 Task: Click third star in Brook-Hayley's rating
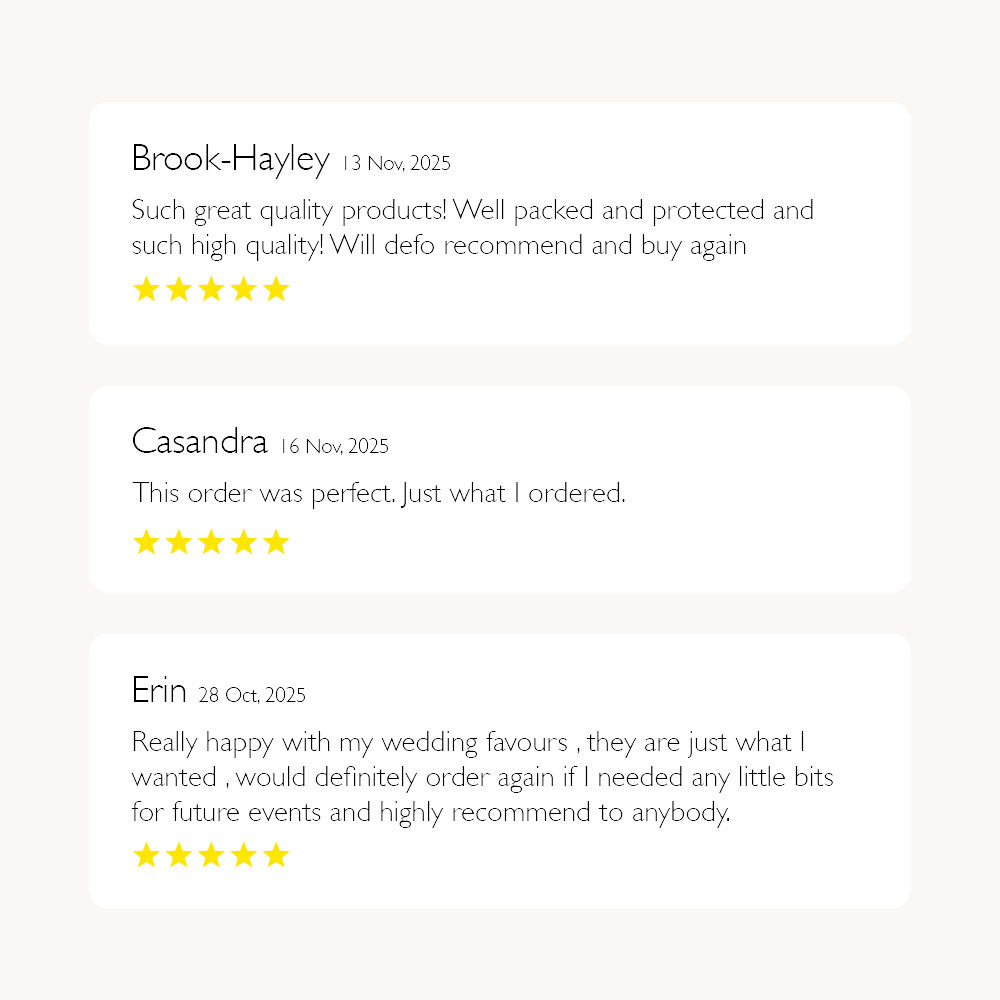click(x=211, y=290)
